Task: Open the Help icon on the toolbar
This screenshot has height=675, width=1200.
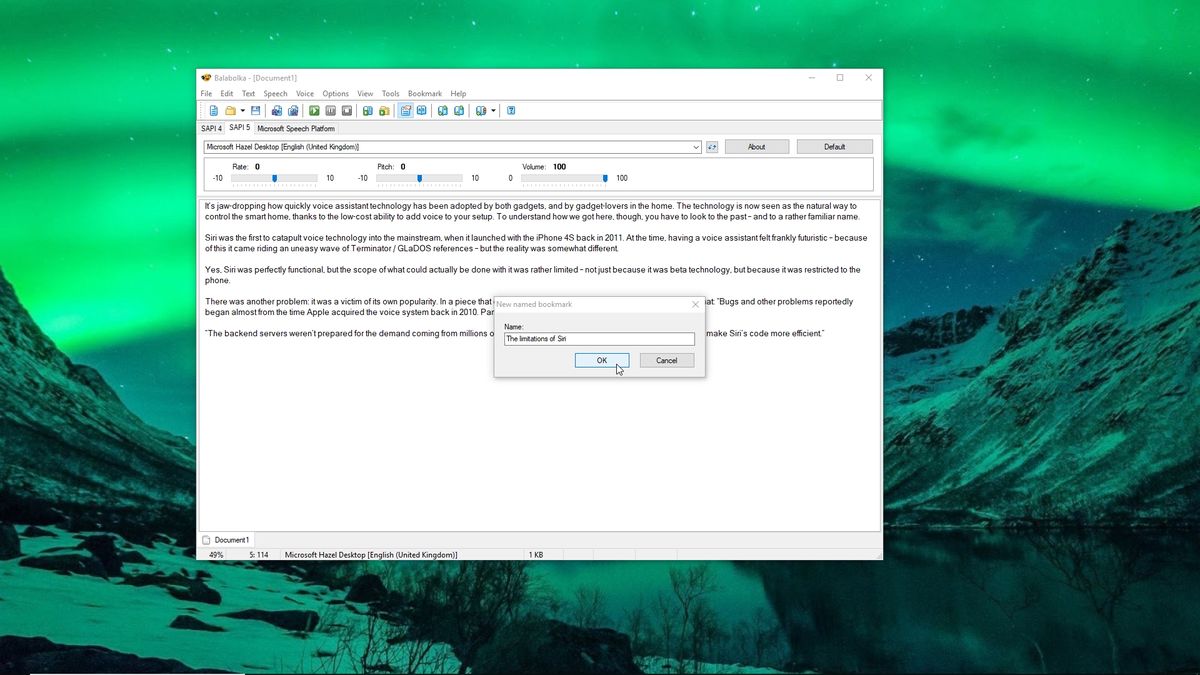Action: pyautogui.click(x=511, y=110)
